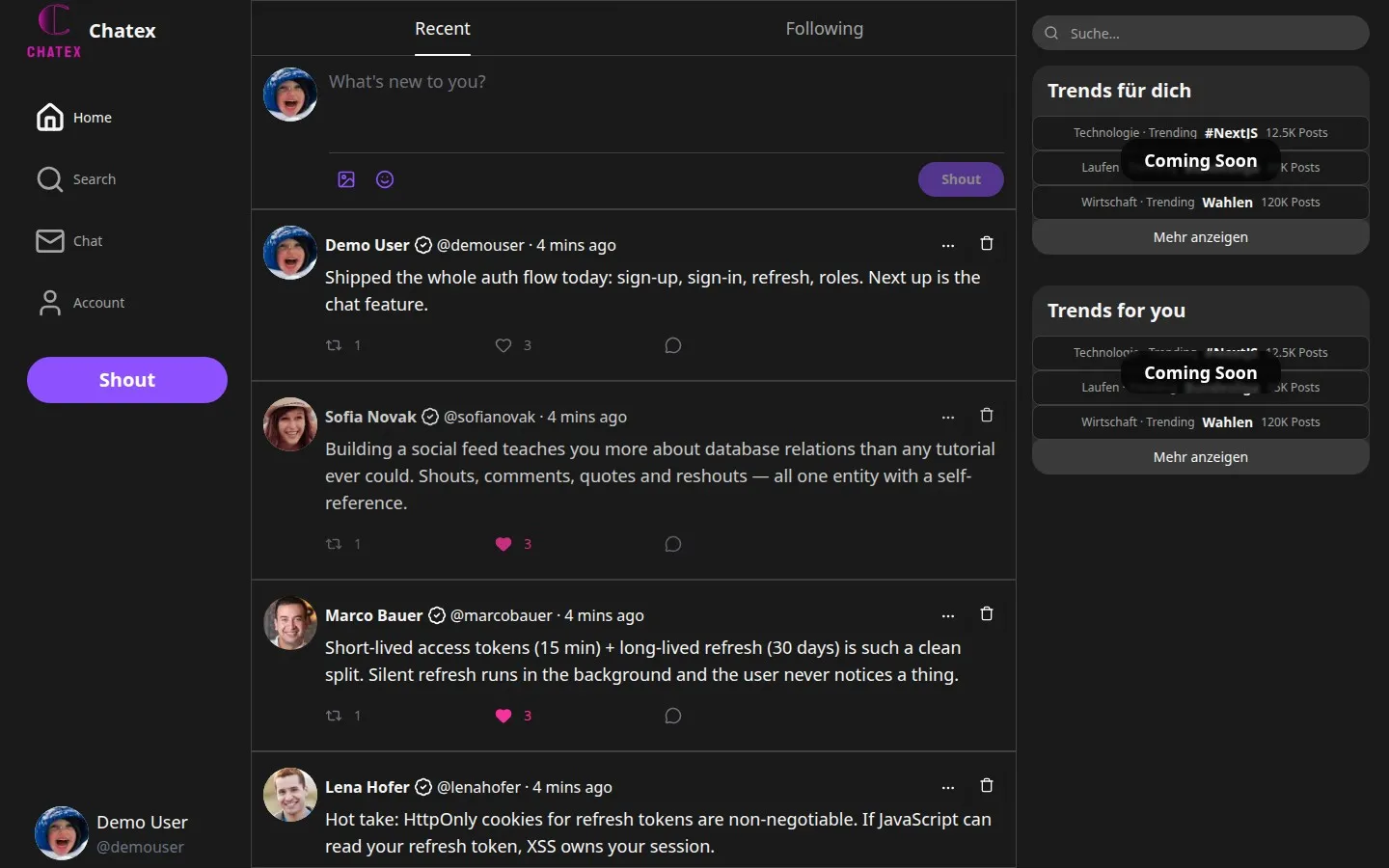Viewport: 1389px width, 868px height.
Task: Open Home from the sidebar
Action: click(x=74, y=118)
